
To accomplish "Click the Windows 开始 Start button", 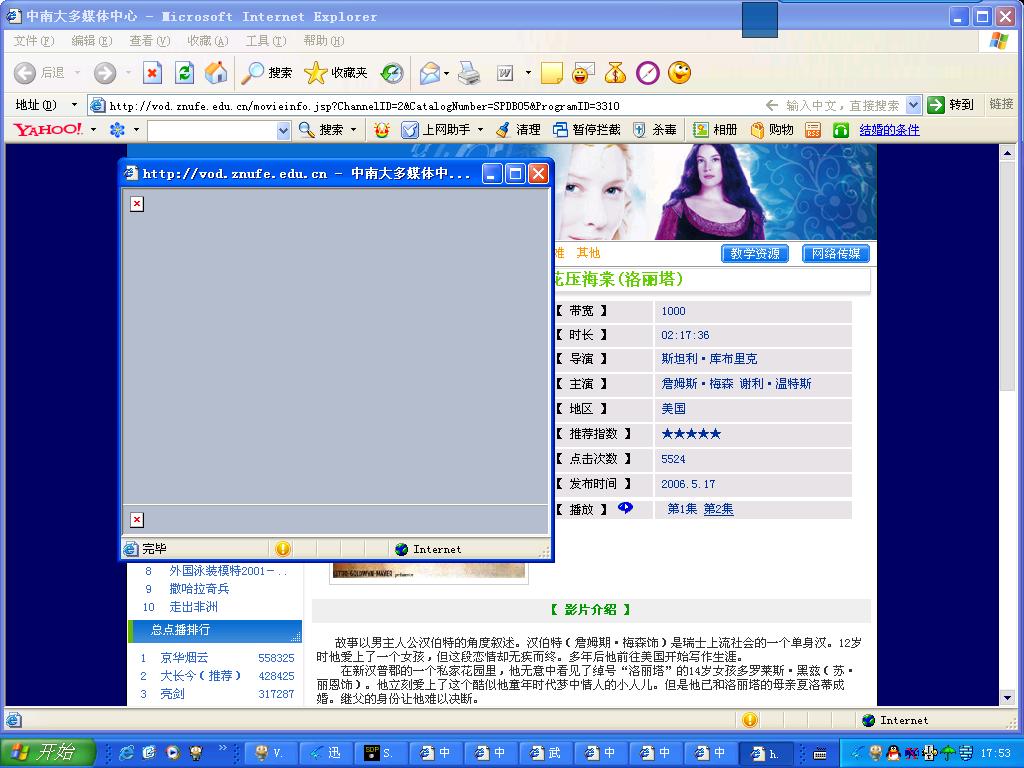I will [x=48, y=752].
